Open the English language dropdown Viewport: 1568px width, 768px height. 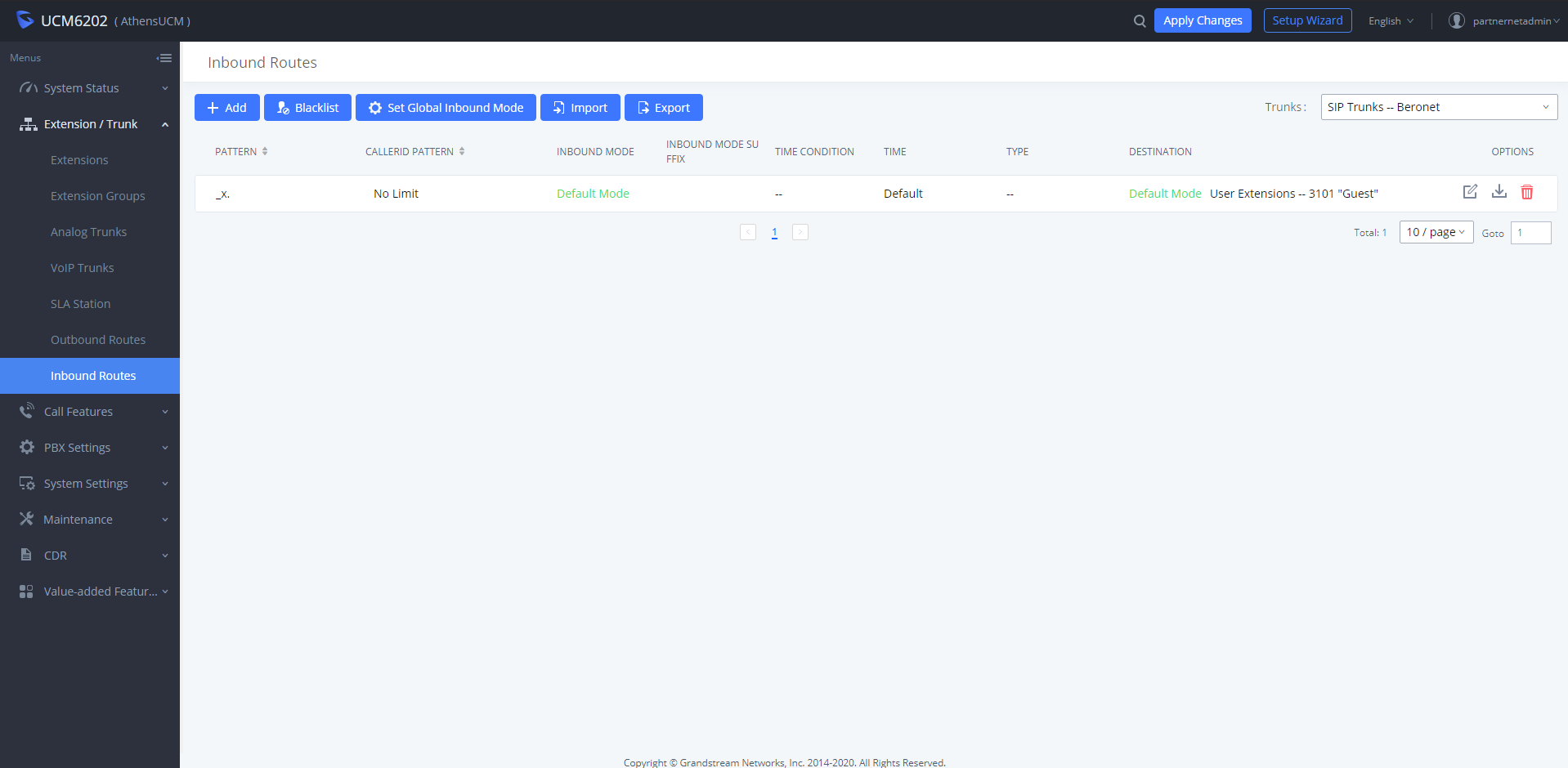coord(1390,21)
